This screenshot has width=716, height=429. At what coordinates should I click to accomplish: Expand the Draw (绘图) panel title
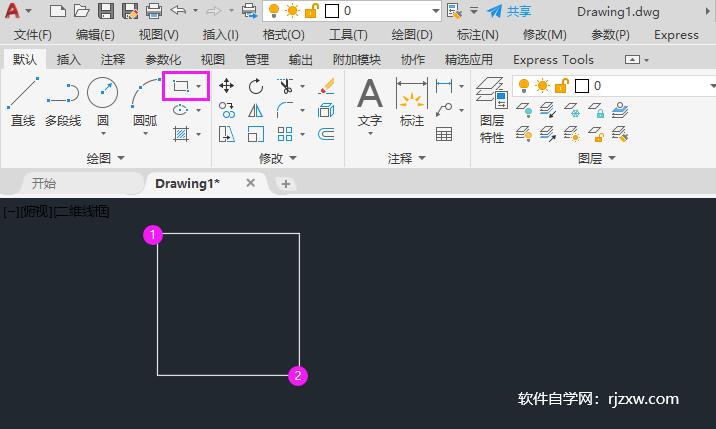coord(105,158)
